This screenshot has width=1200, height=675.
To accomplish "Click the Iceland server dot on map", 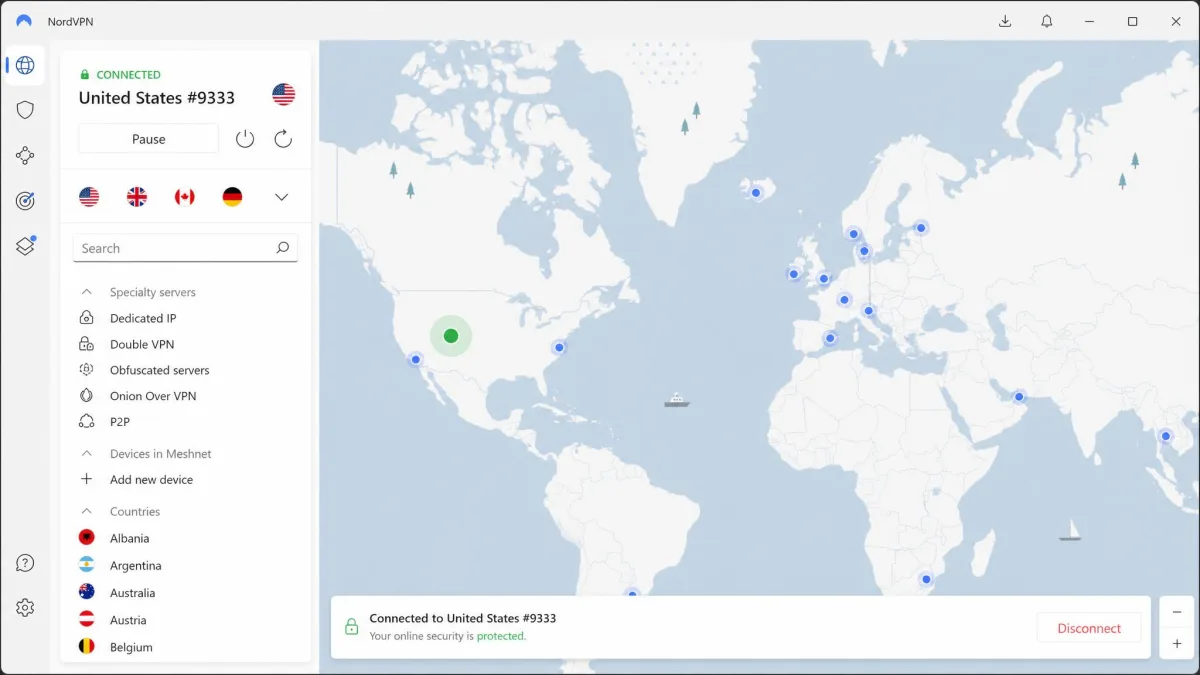I will click(x=756, y=193).
